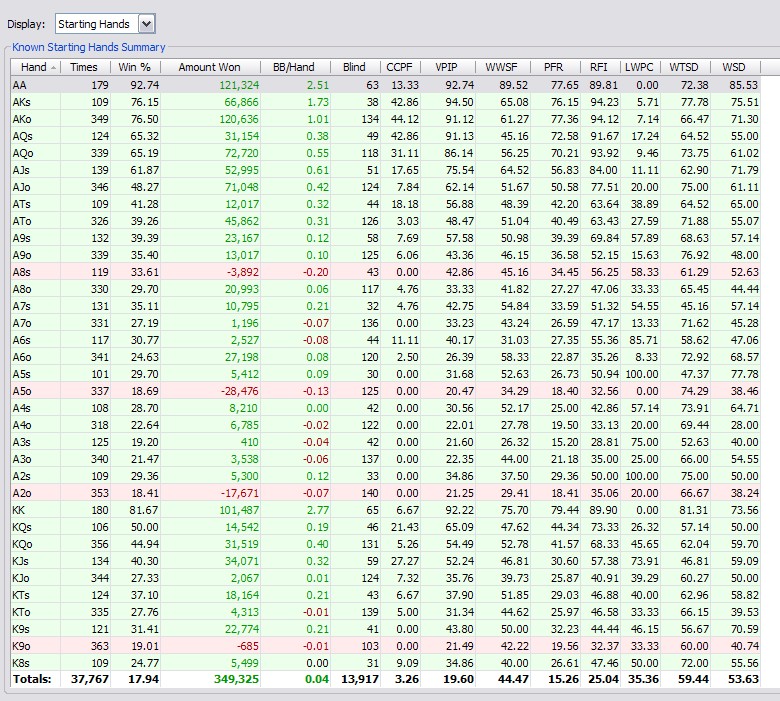Click the amount won value -3,892
780x701 pixels.
click(x=243, y=272)
